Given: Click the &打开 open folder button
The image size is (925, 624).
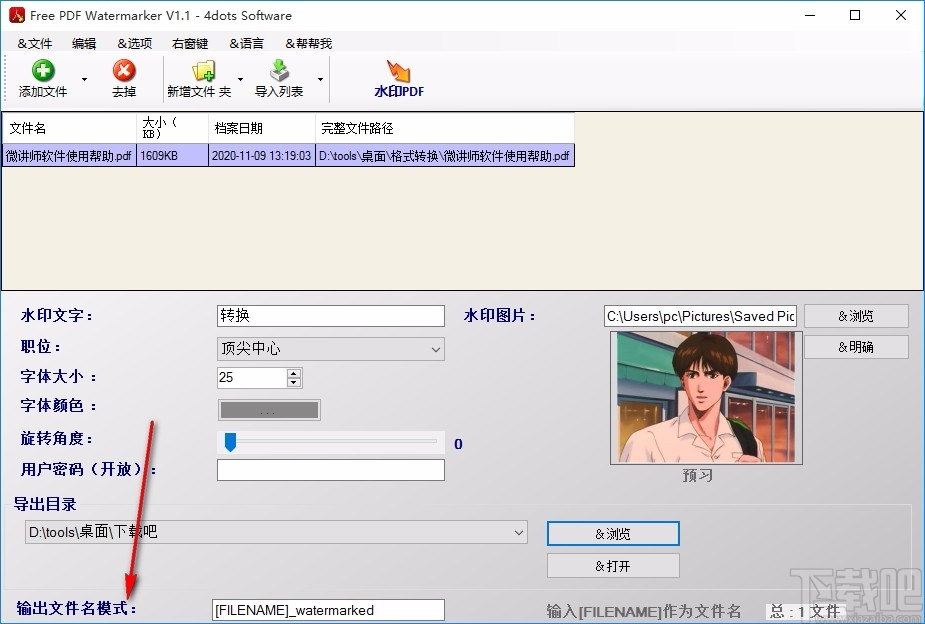Looking at the screenshot, I should pyautogui.click(x=613, y=566).
